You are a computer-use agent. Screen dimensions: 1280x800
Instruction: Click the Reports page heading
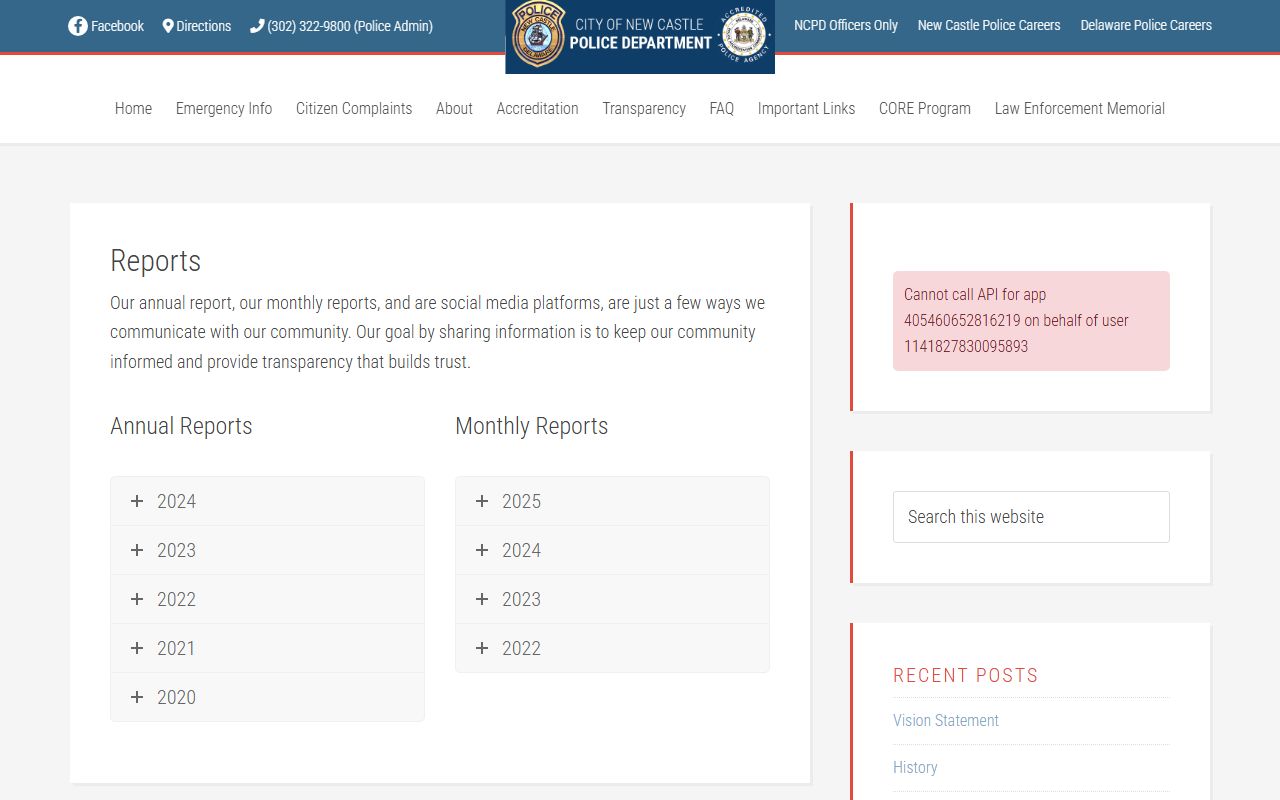pos(155,261)
